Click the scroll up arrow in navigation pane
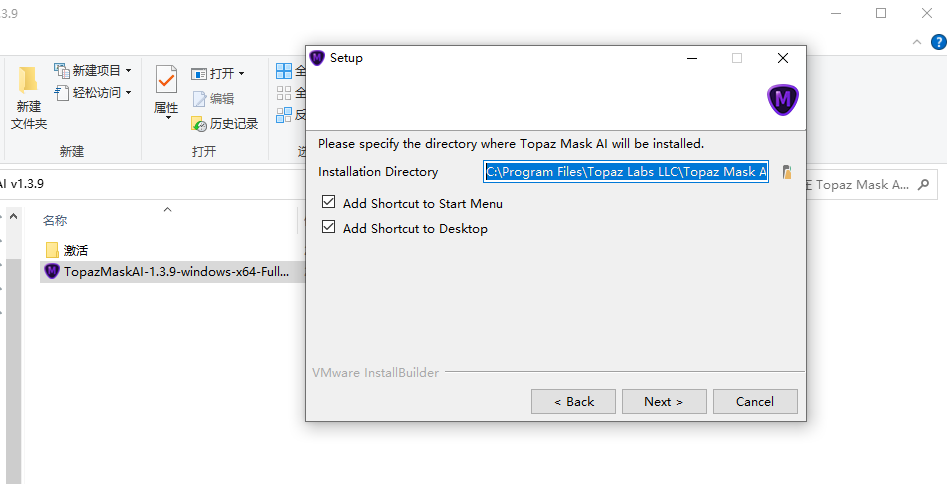 tap(13, 216)
